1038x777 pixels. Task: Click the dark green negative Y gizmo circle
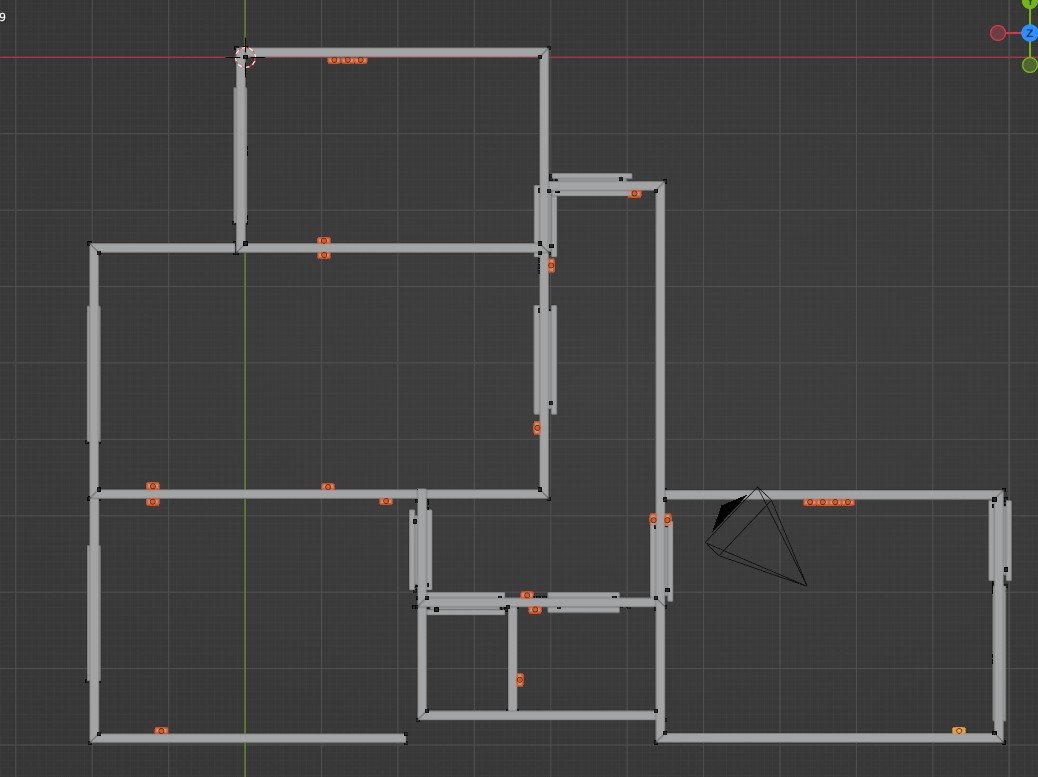1029,65
